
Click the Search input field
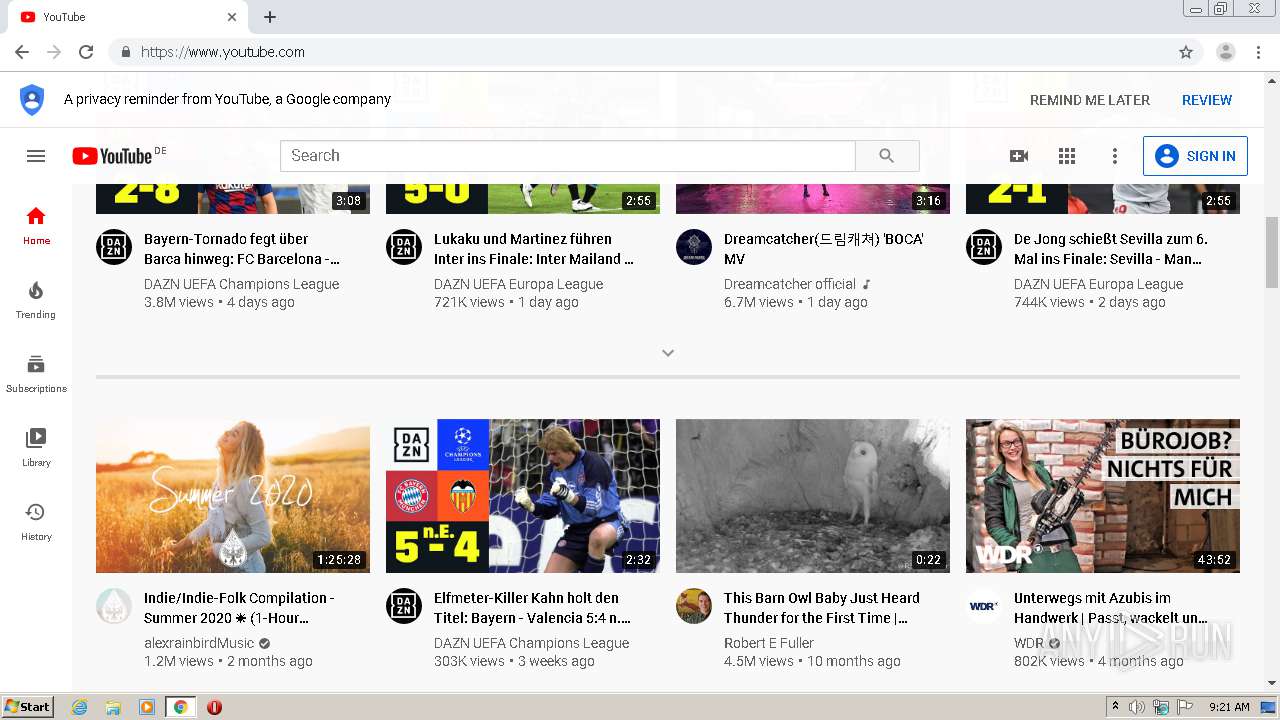pos(568,156)
